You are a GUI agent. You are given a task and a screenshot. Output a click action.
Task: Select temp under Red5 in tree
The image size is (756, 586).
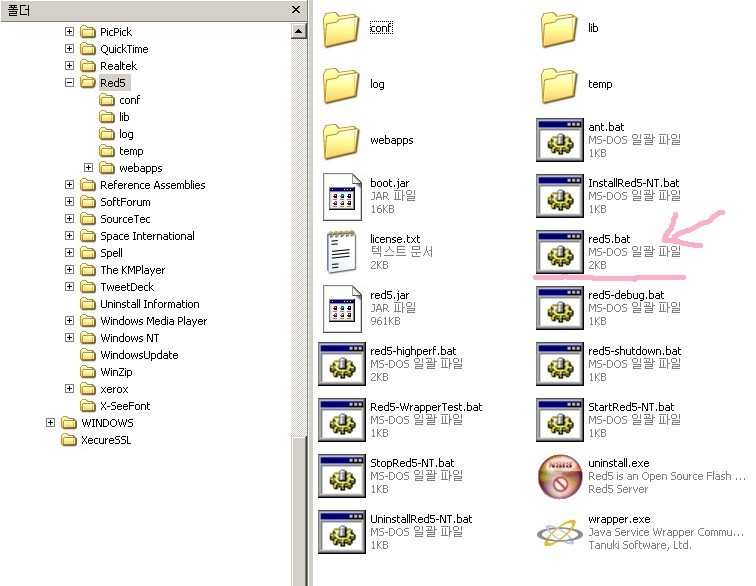(131, 151)
